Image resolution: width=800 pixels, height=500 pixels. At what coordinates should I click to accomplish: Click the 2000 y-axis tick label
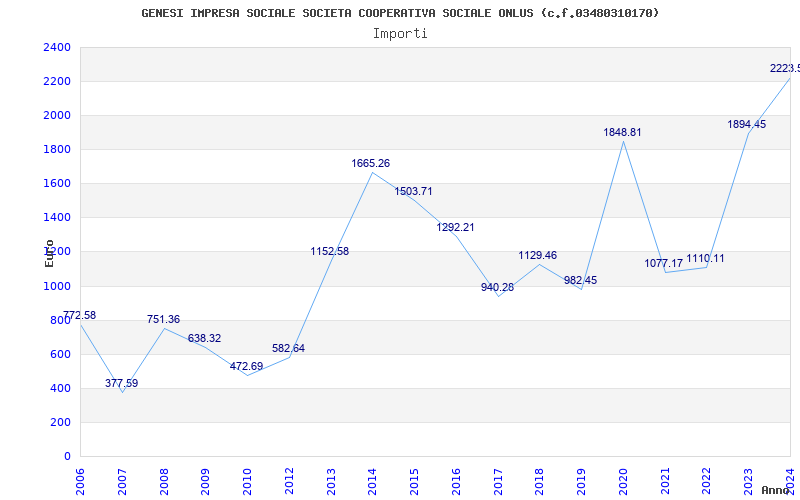coord(57,116)
